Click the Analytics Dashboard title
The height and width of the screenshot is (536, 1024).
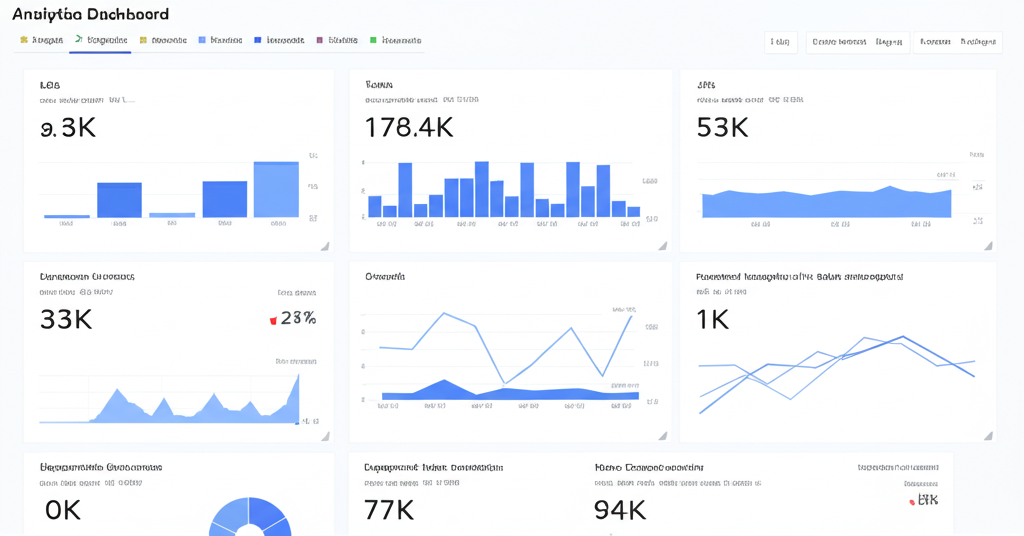tap(90, 14)
